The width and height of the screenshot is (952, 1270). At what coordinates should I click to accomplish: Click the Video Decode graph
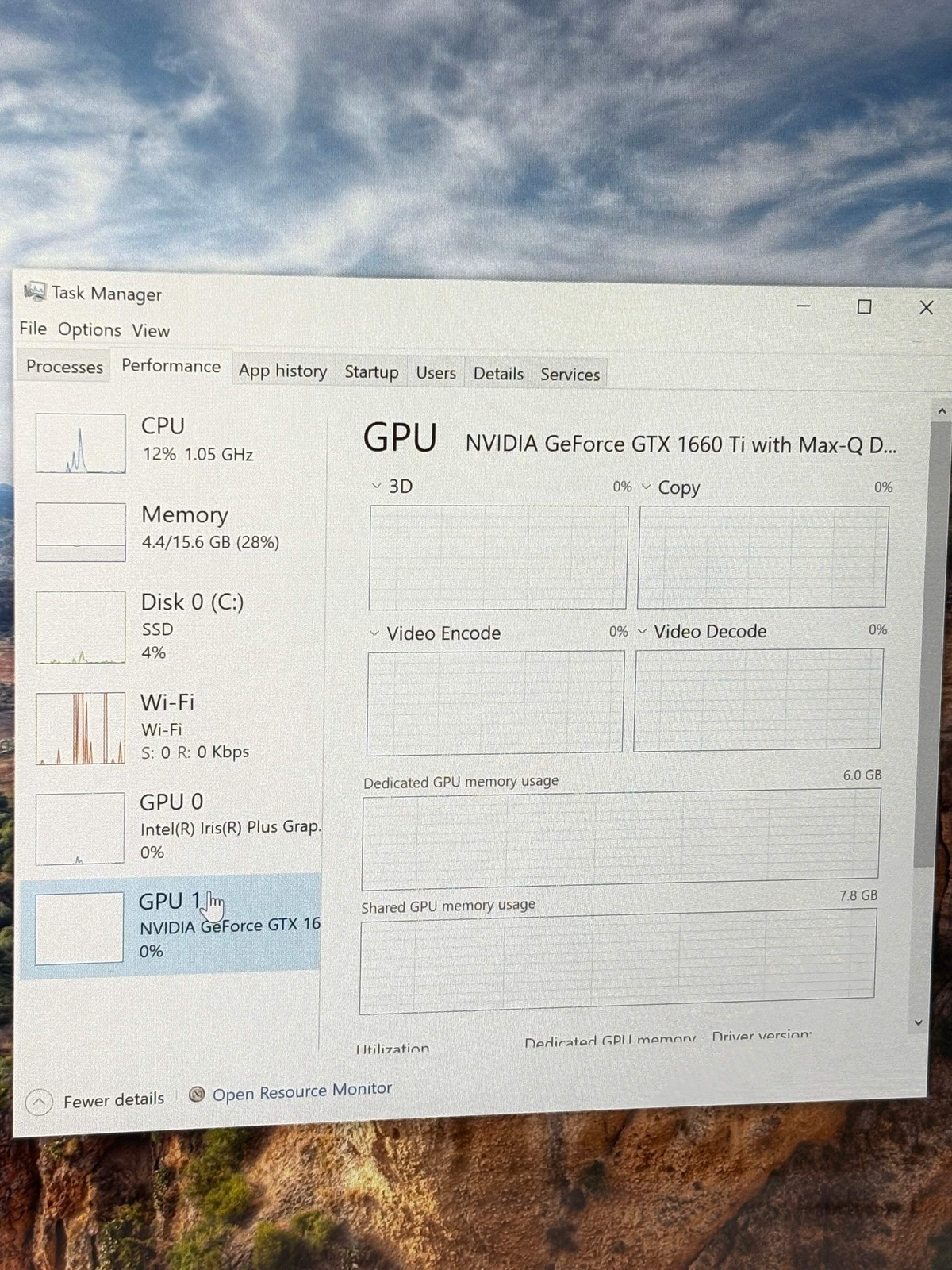click(x=758, y=699)
